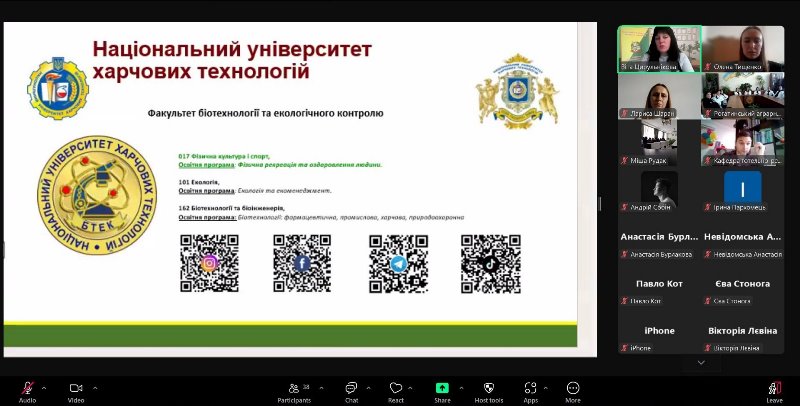The width and height of the screenshot is (800, 406).
Task: Click "Освітня програма" under 101 Екологія
Action: [x=206, y=190]
